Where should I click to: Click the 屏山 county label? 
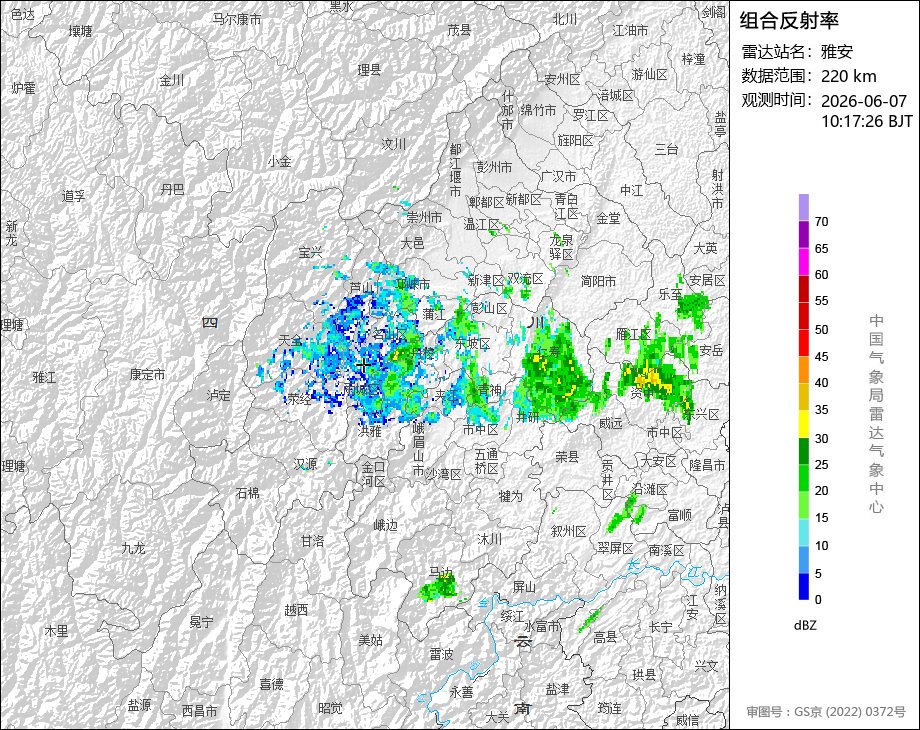(524, 587)
